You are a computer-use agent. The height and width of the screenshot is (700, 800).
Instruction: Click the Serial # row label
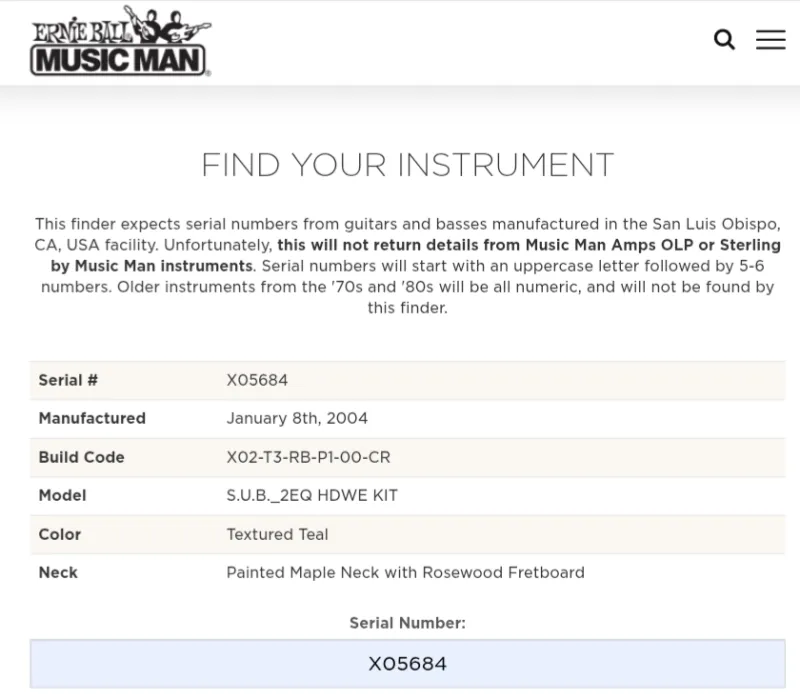[68, 380]
